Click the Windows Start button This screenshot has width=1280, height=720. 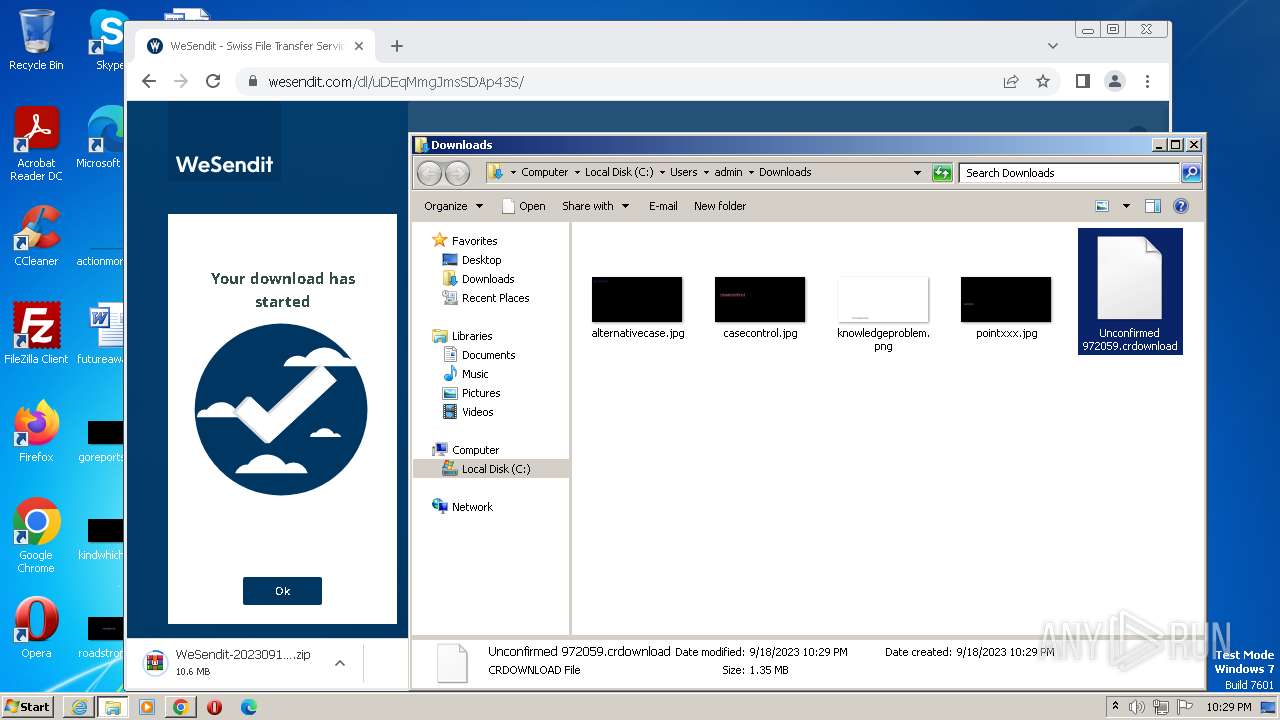pyautogui.click(x=27, y=706)
